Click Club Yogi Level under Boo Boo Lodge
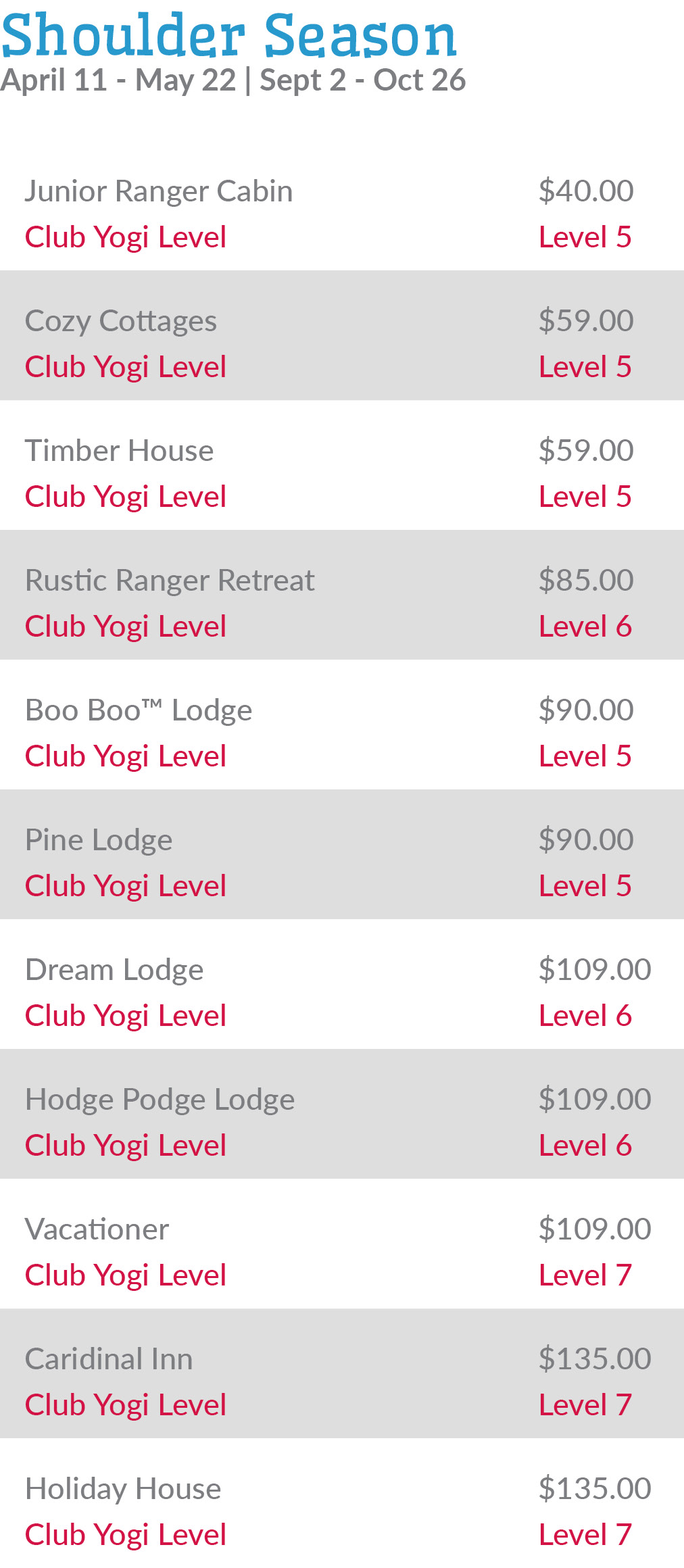684x1568 pixels. [x=126, y=756]
